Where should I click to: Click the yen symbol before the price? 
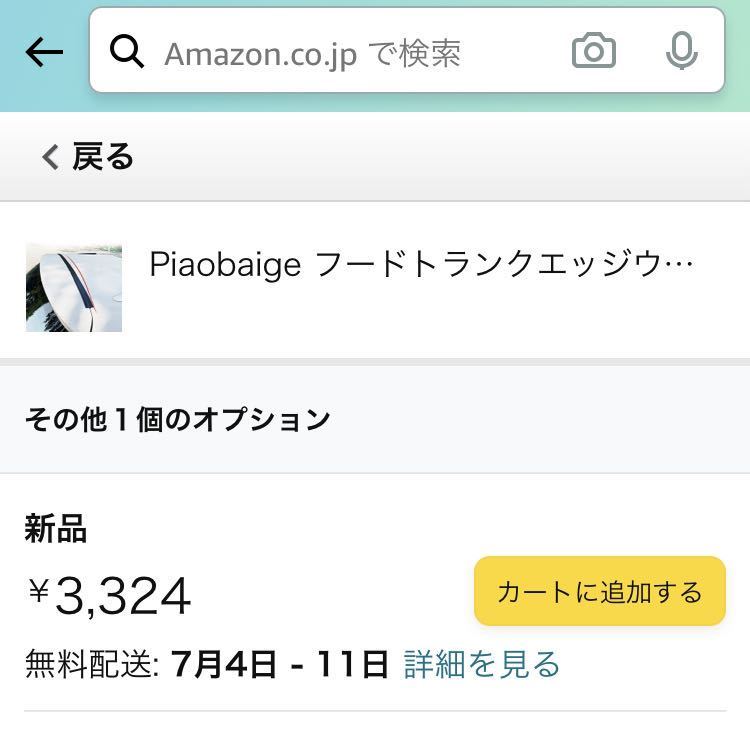pos(38,590)
